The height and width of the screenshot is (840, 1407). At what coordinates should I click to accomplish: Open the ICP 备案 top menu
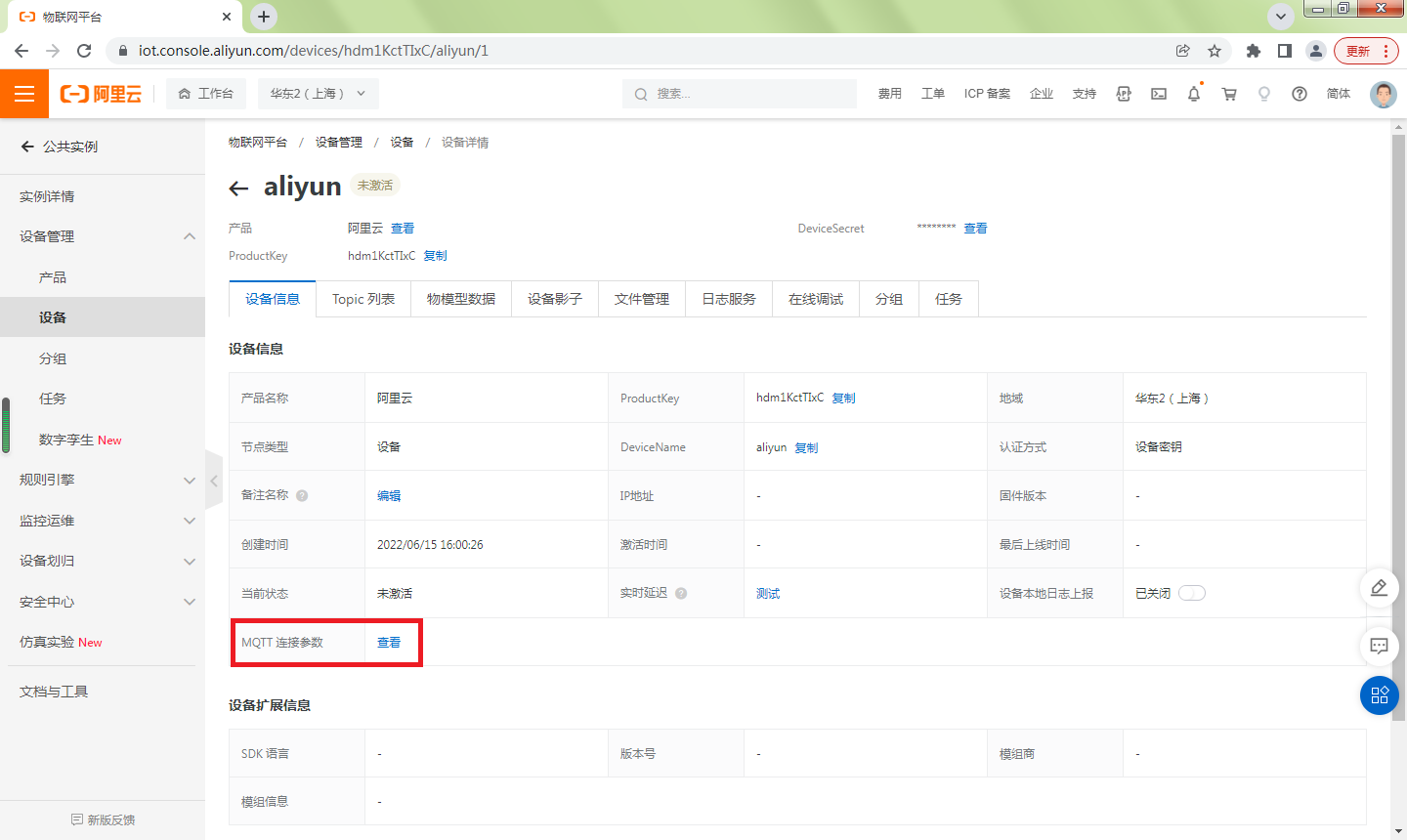(987, 94)
